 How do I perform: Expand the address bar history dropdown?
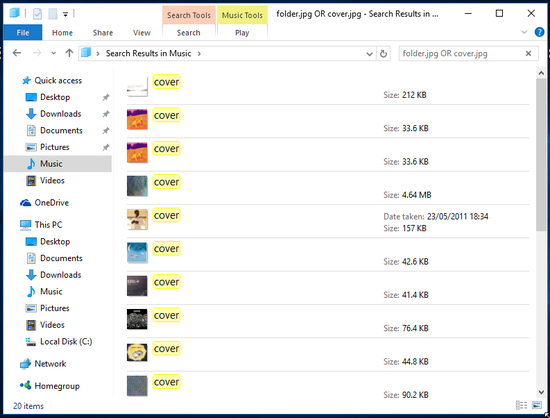[369, 54]
